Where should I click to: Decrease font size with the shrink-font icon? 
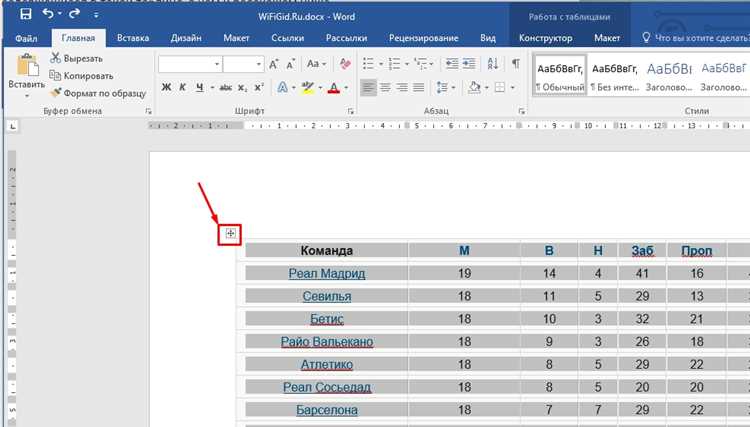tap(291, 64)
